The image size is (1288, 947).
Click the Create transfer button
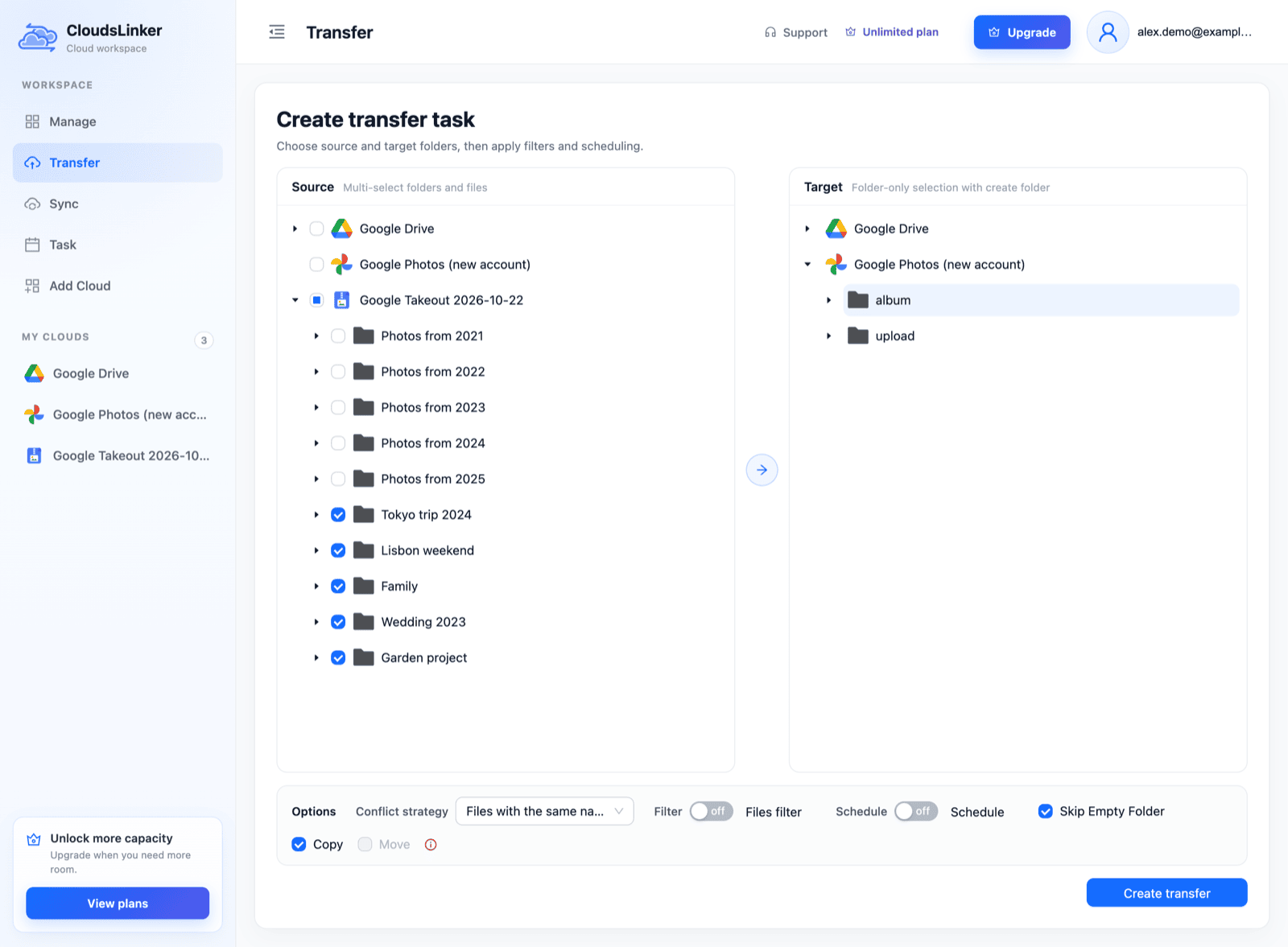click(1166, 893)
